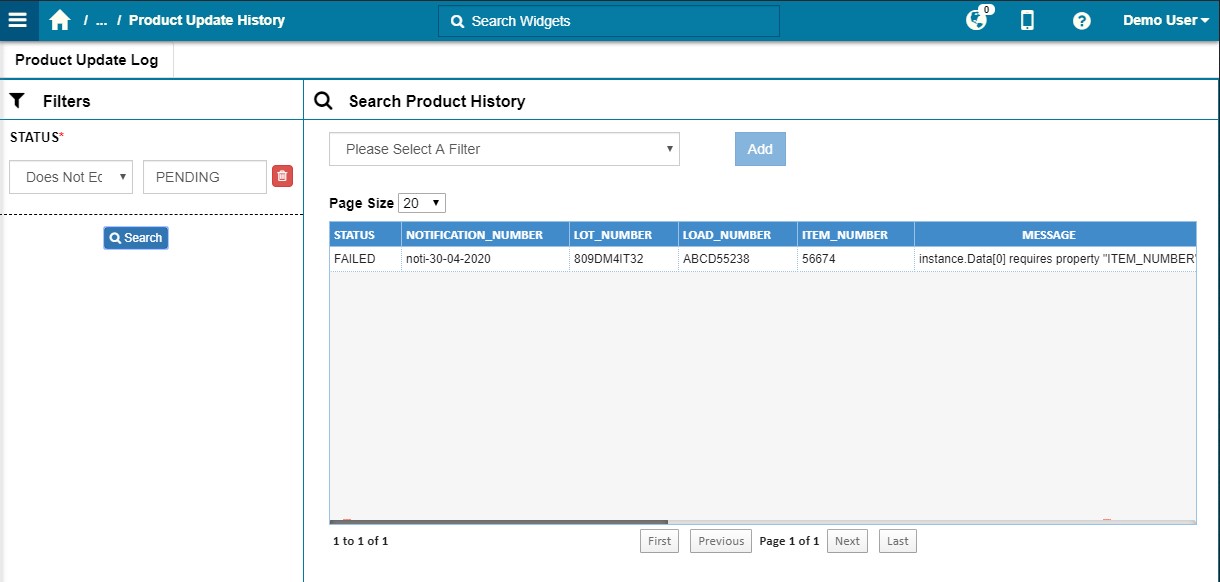The width and height of the screenshot is (1220, 582).
Task: Click the Last page button
Action: point(897,540)
